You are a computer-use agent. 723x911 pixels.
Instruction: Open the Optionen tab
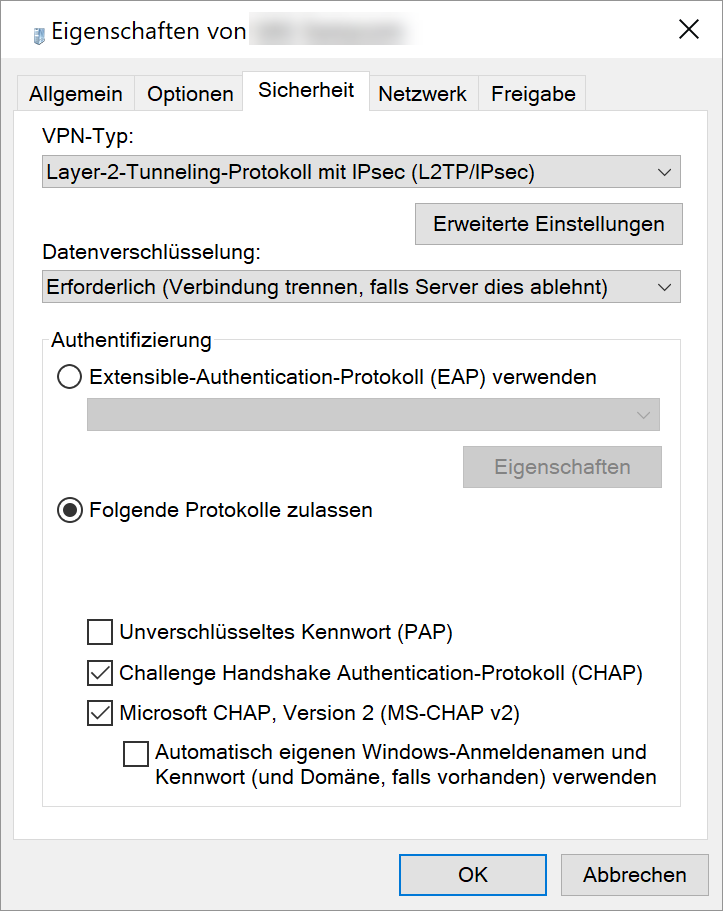tap(190, 94)
